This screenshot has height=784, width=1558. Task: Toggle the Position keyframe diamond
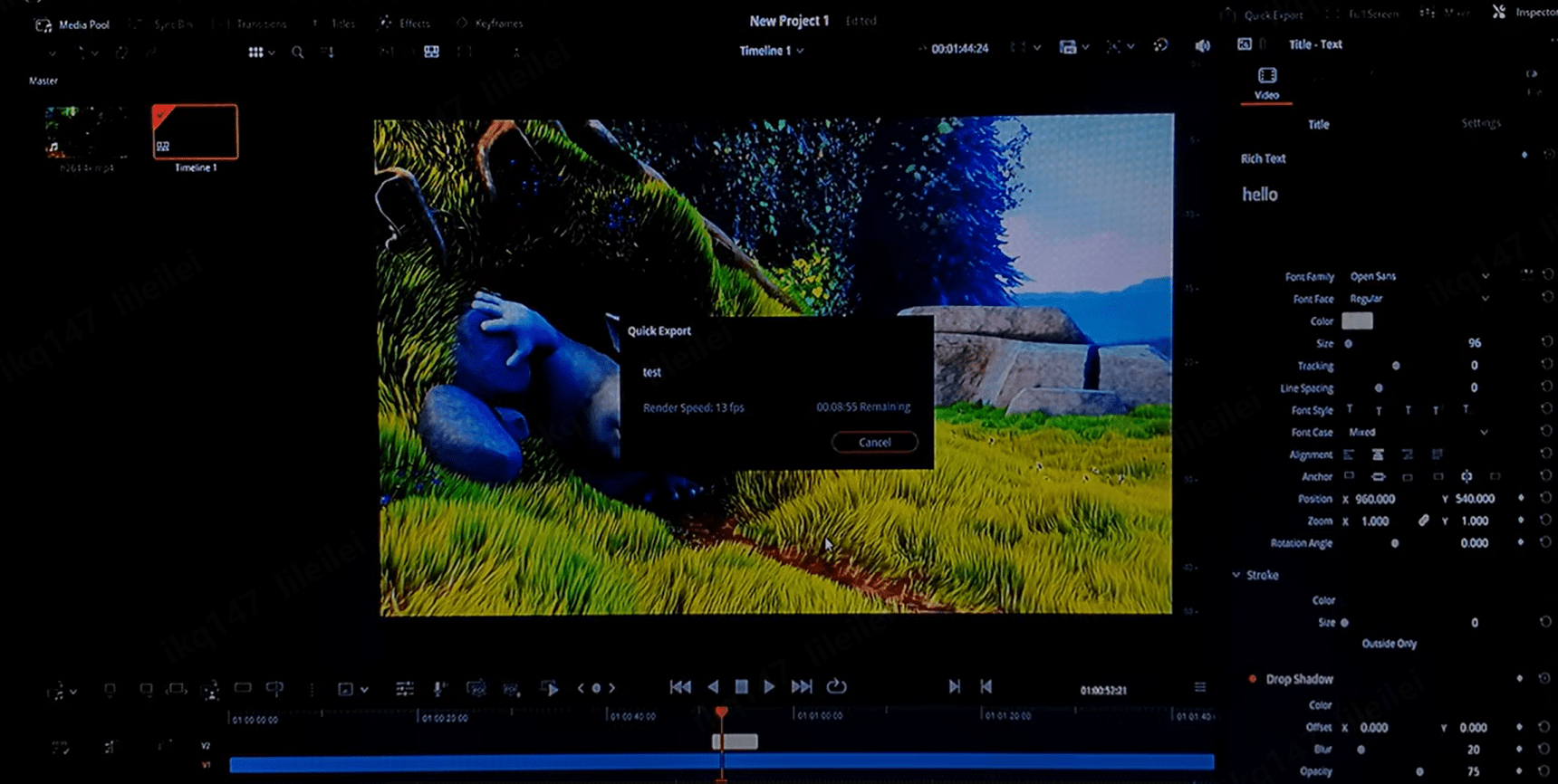[x=1521, y=498]
